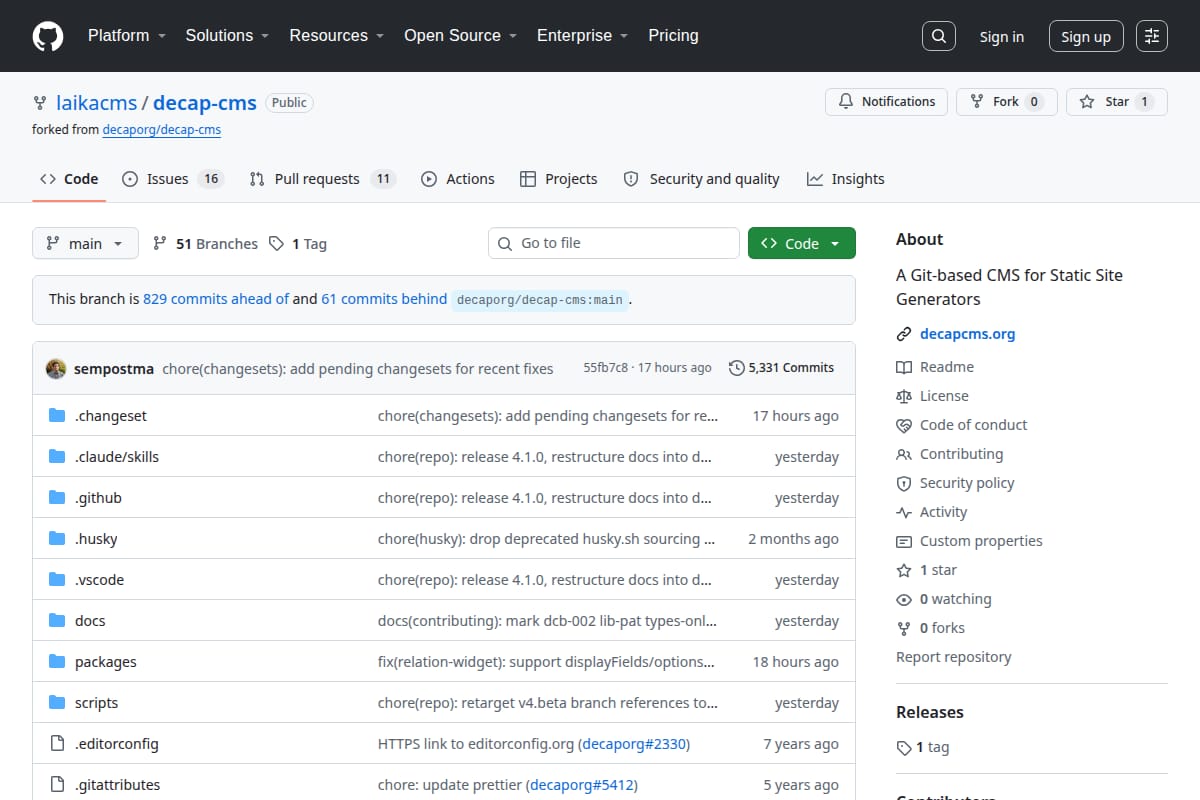
Task: Open the decaporg/decap-cms fork source link
Action: [x=162, y=130]
